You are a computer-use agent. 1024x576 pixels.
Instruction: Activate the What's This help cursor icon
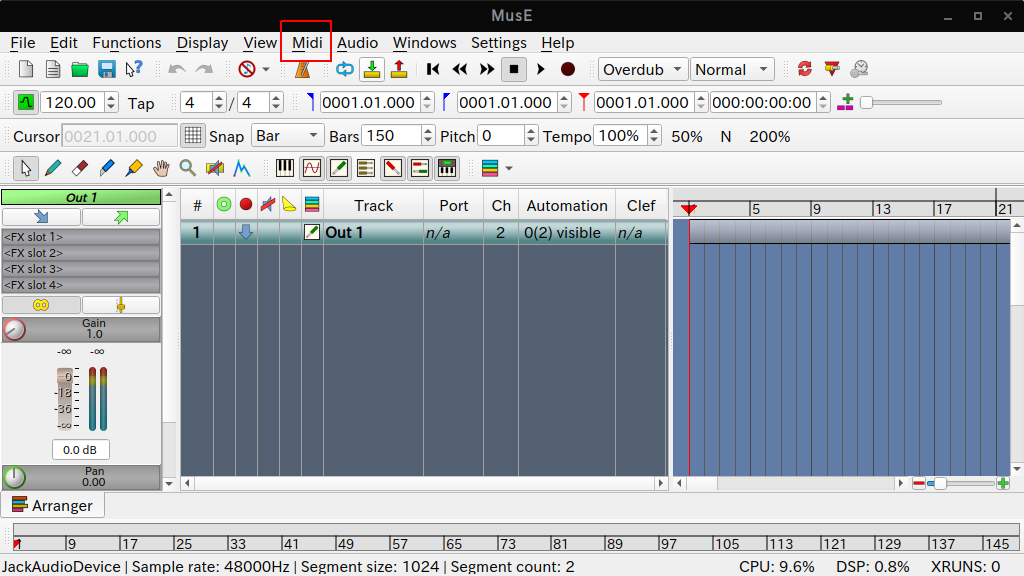pos(134,69)
